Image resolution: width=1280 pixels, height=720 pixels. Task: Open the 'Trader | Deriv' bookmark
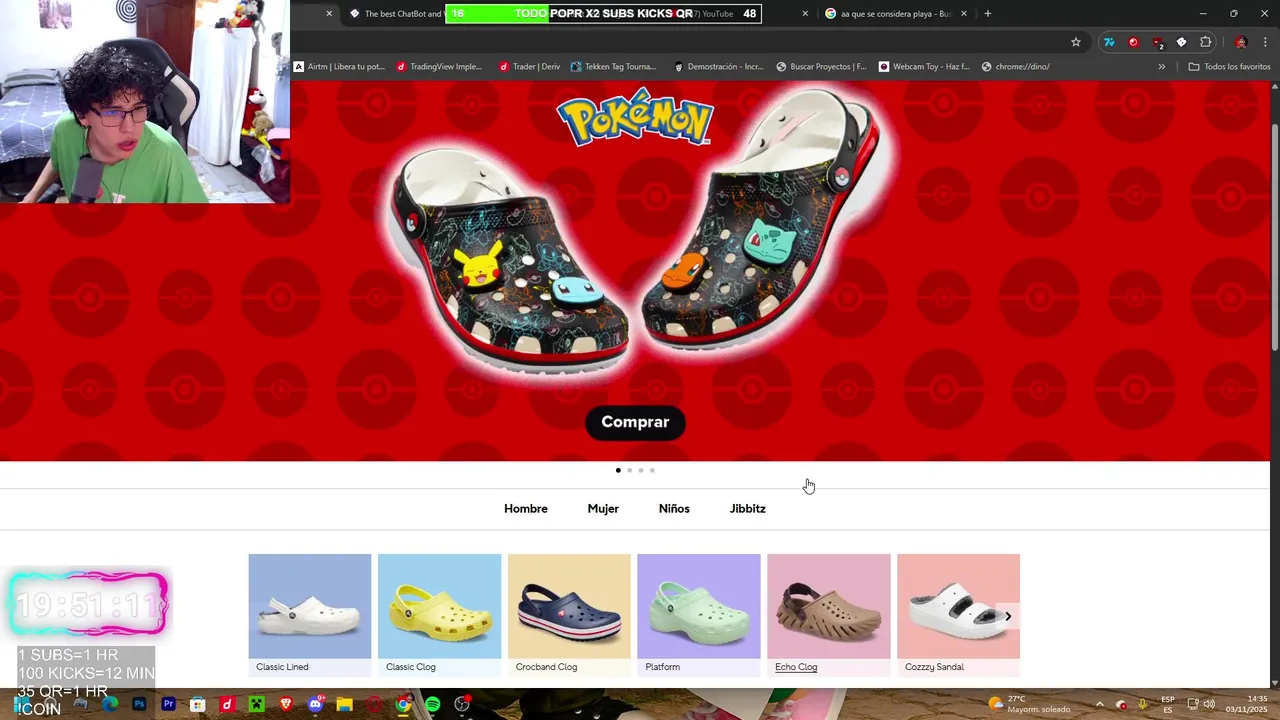pyautogui.click(x=530, y=67)
